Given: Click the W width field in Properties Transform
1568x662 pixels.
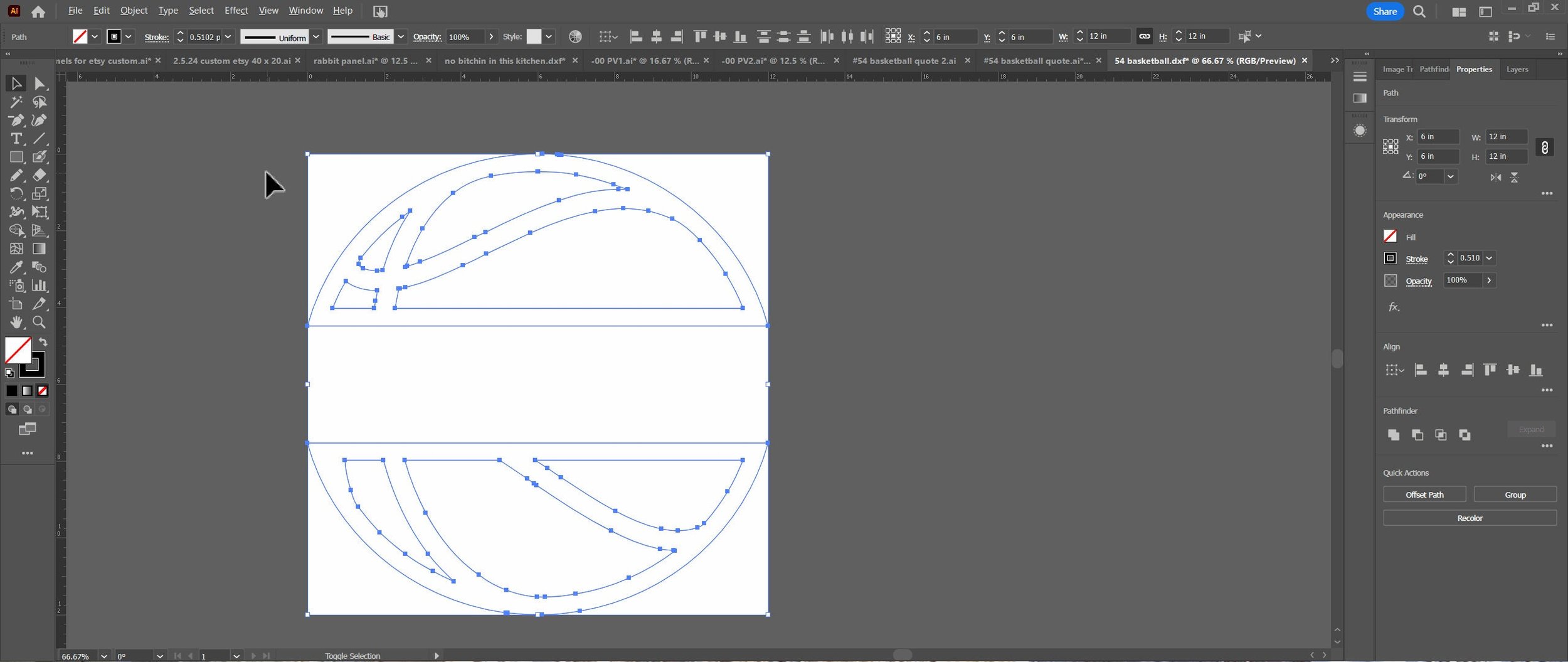Looking at the screenshot, I should 1507,137.
